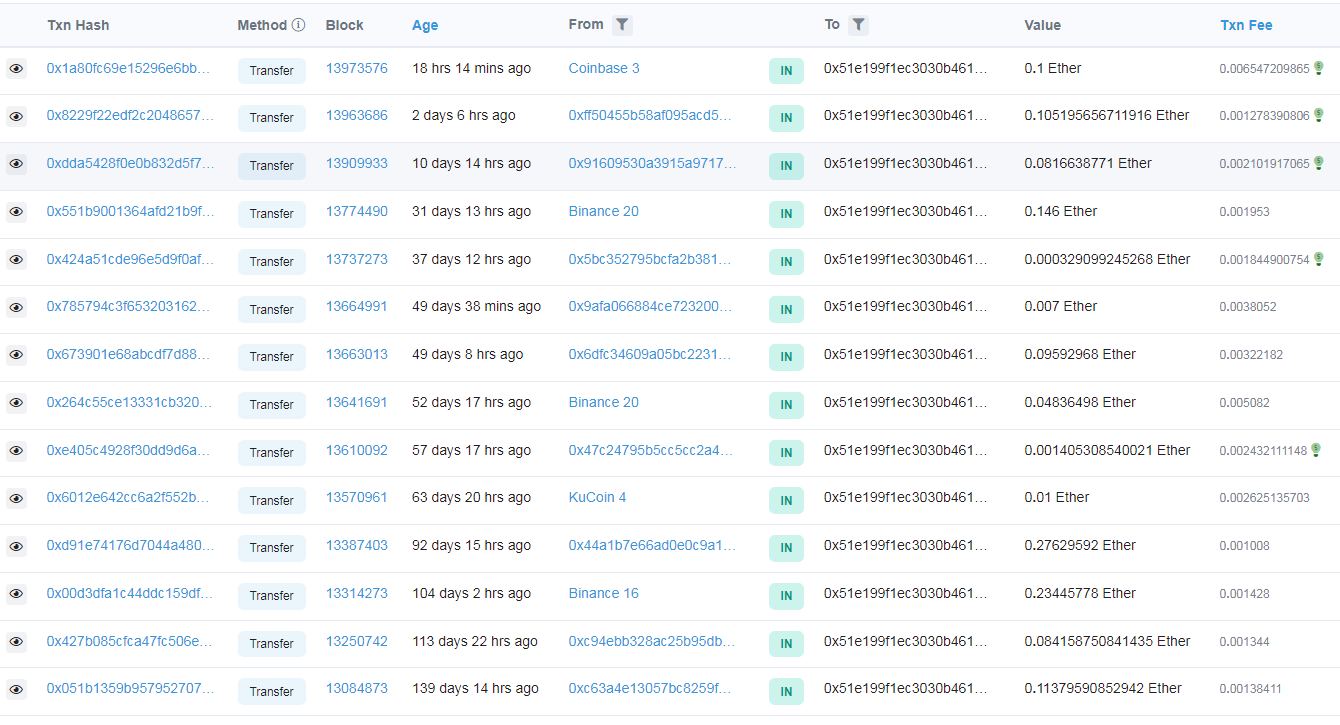Open sender address 0xff50455b58af095acd5
Screen dimensions: 1340x725
651,115
